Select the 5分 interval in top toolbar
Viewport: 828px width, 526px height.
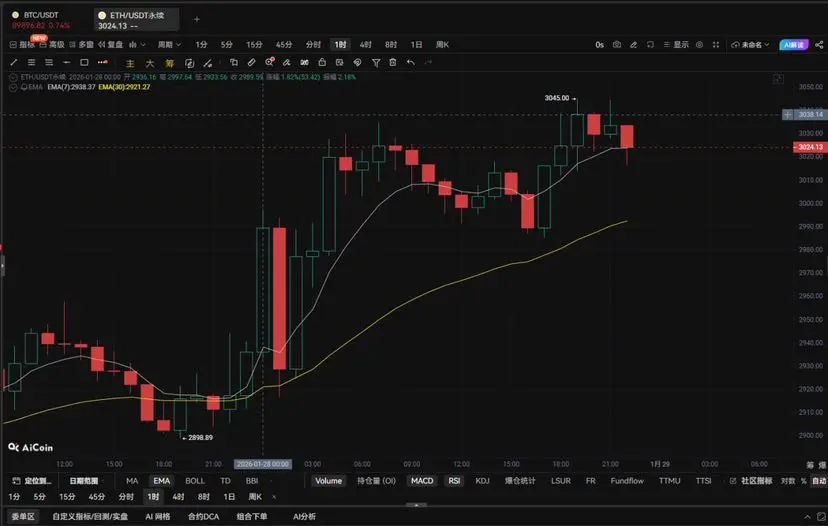(227, 45)
